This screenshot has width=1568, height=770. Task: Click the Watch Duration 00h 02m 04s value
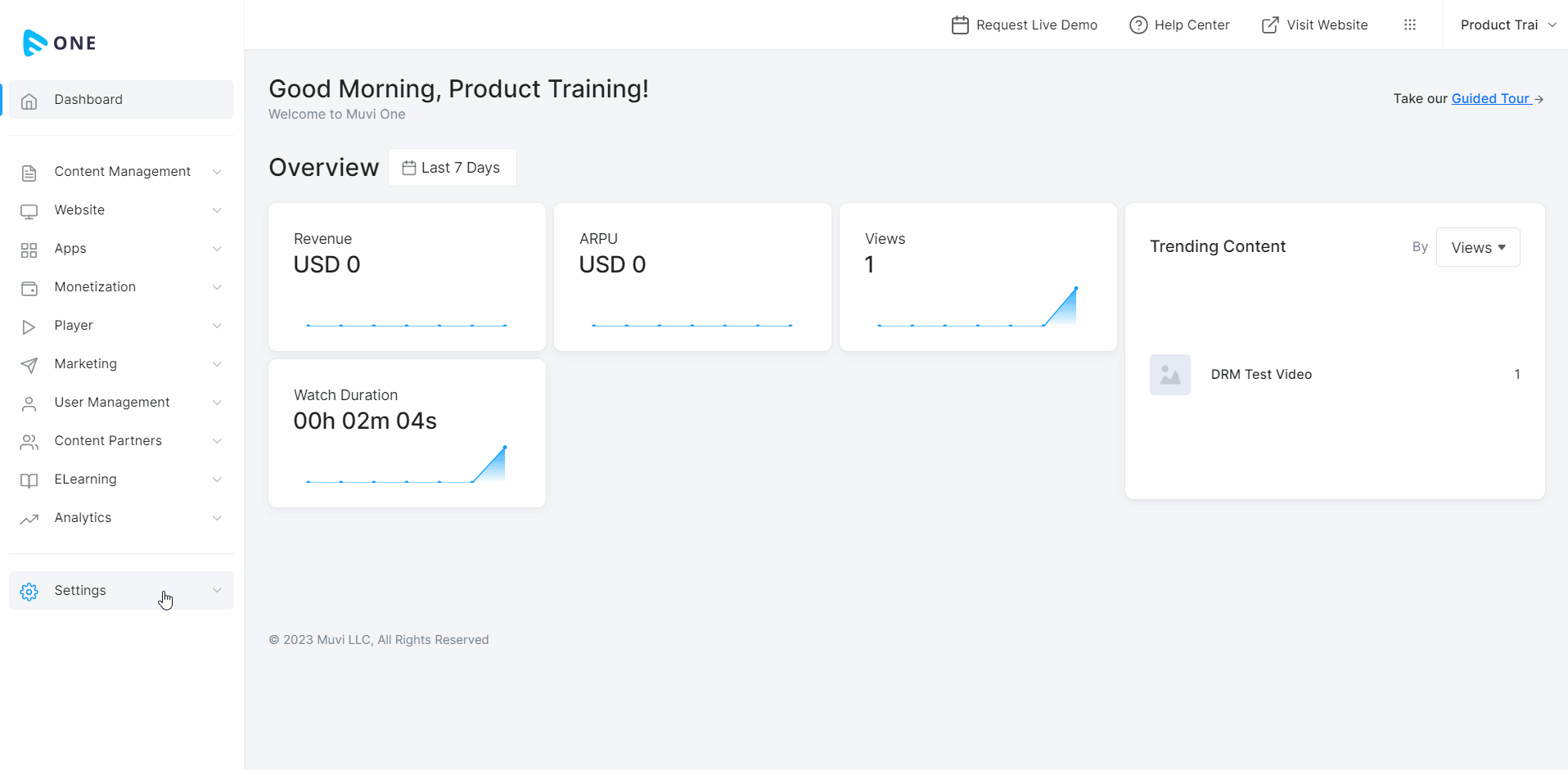pyautogui.click(x=365, y=421)
